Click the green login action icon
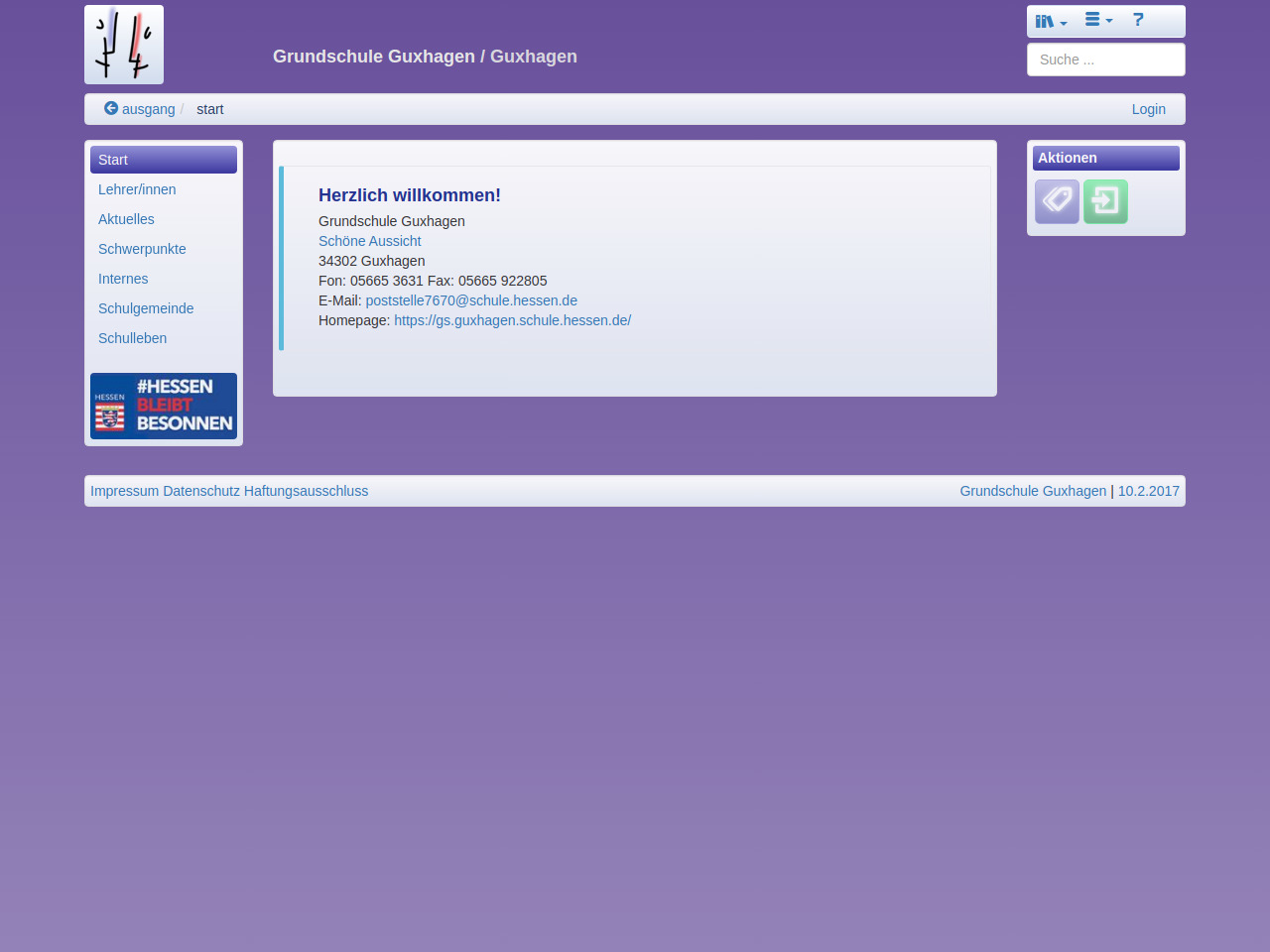This screenshot has height=952, width=1270. (x=1105, y=201)
